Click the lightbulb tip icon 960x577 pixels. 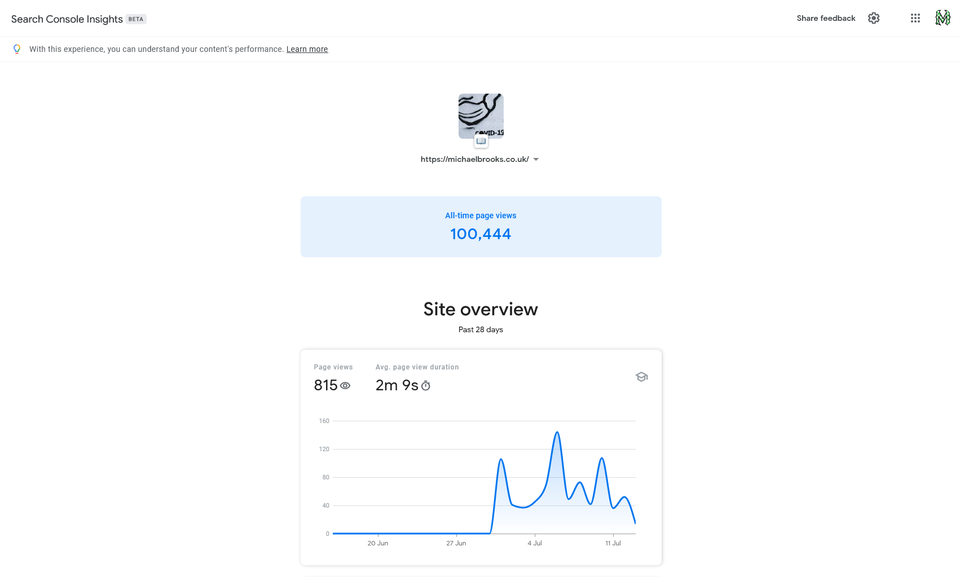pos(15,48)
